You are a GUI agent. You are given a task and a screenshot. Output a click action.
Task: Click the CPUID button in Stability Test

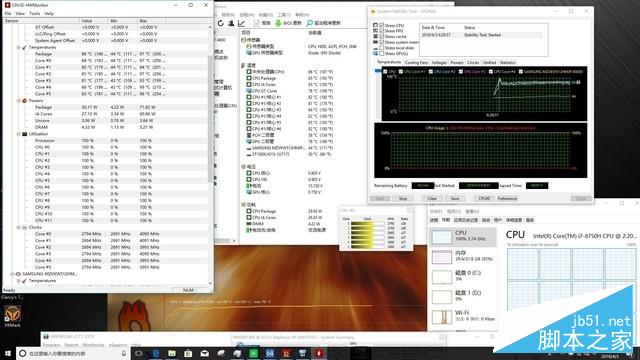coord(484,198)
